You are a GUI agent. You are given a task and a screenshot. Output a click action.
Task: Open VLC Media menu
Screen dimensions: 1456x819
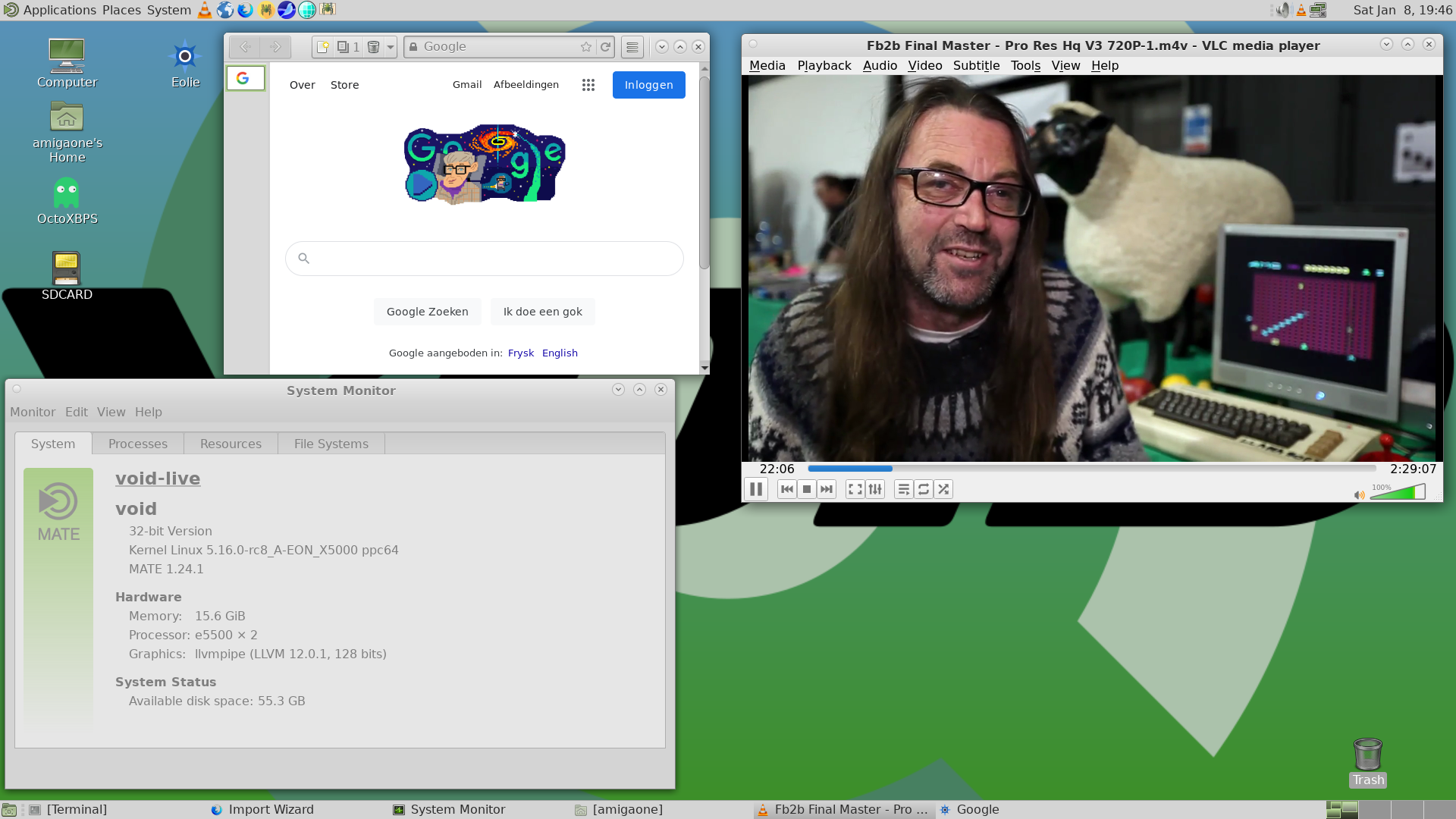(767, 65)
